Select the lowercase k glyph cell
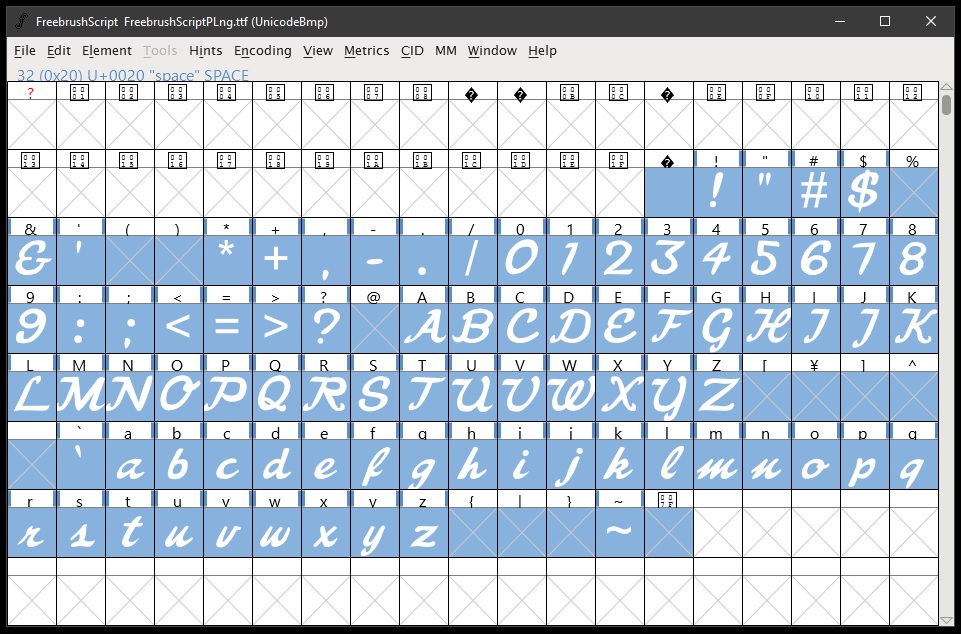The image size is (961, 634). coord(620,465)
